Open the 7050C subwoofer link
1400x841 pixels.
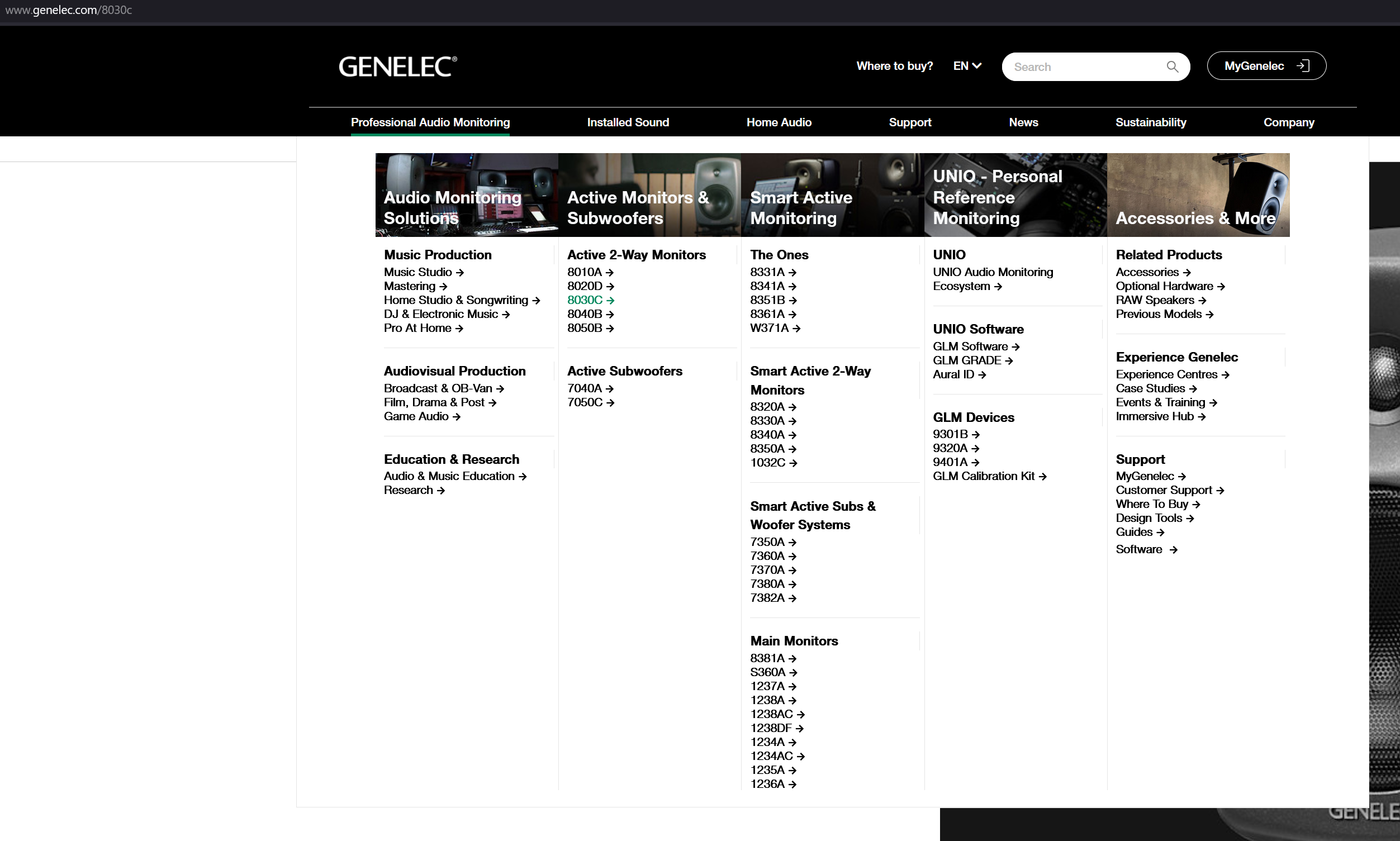point(591,402)
